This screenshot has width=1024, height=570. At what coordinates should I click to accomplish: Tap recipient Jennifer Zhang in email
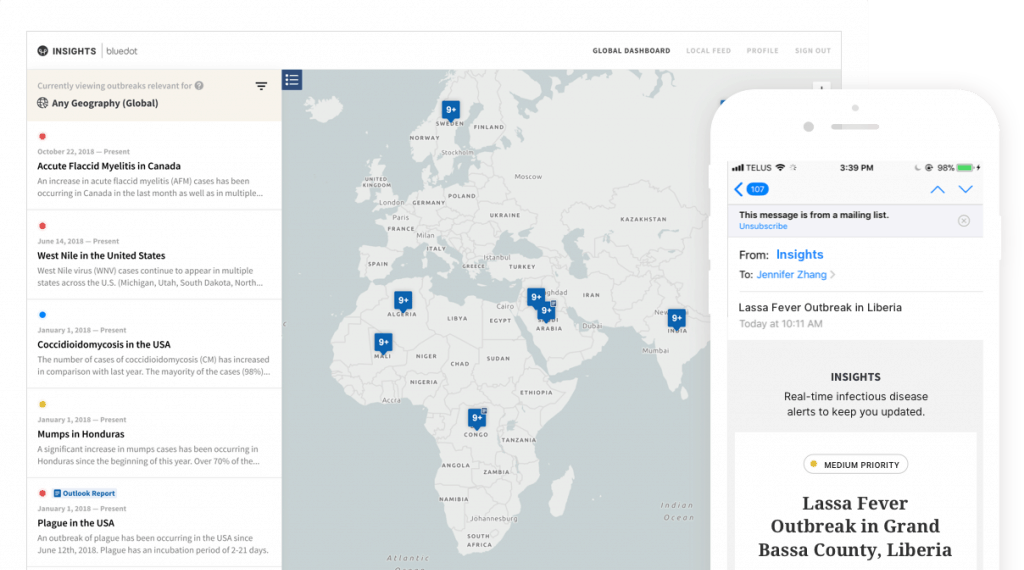click(x=792, y=275)
